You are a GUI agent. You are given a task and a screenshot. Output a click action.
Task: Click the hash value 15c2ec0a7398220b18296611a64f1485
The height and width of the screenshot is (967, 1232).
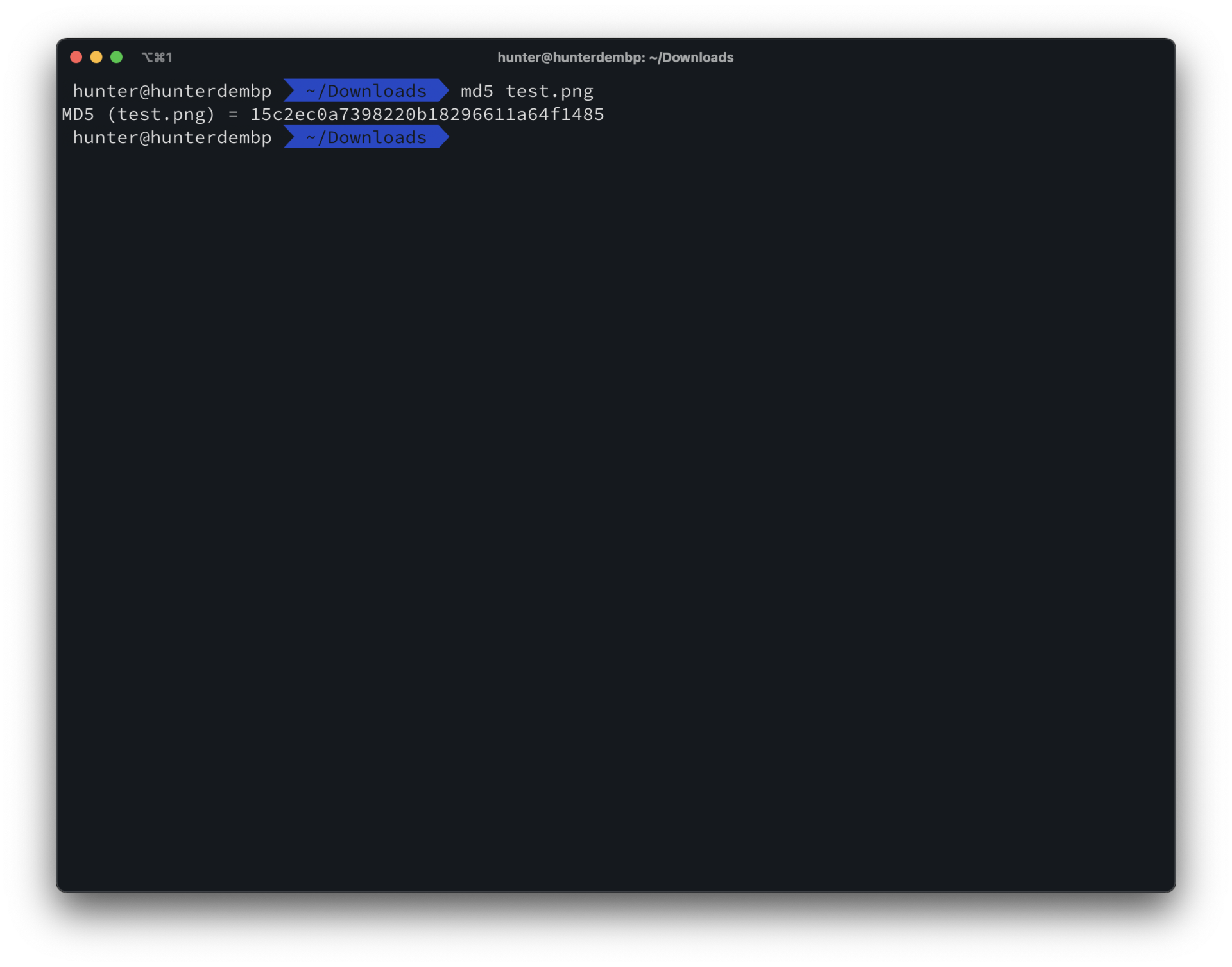(427, 114)
